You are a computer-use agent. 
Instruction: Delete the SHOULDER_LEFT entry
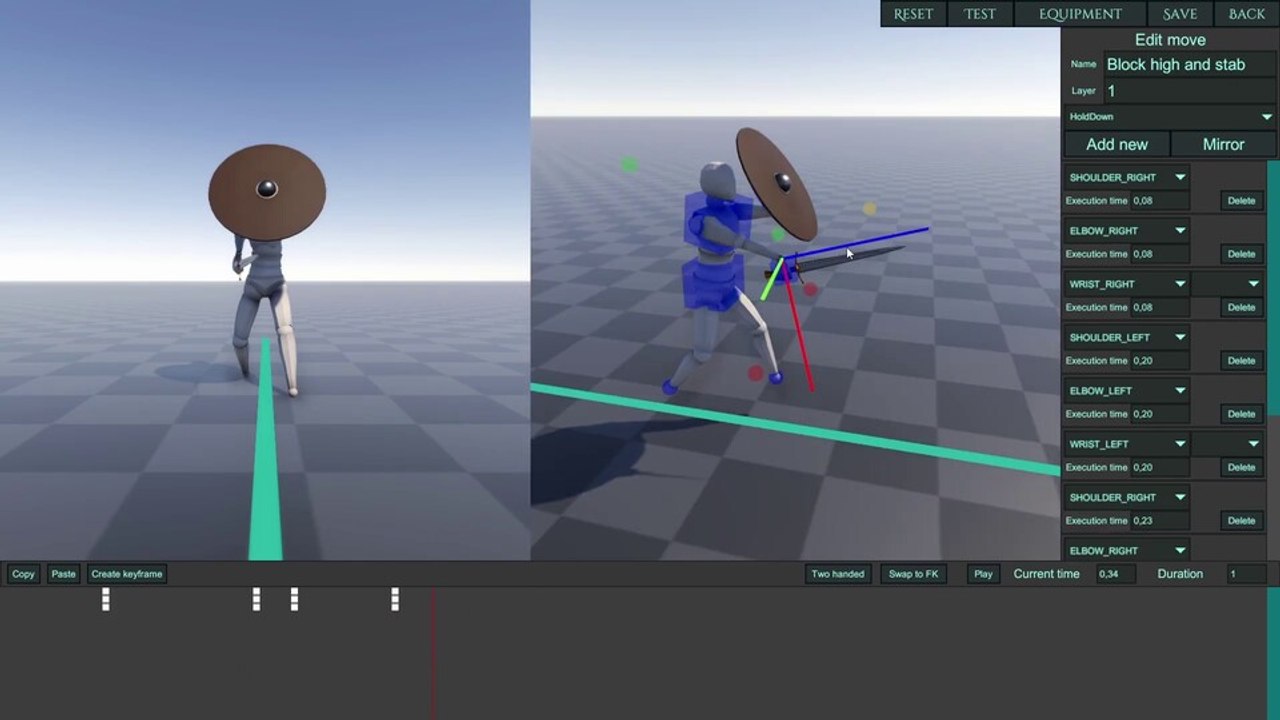pos(1241,360)
